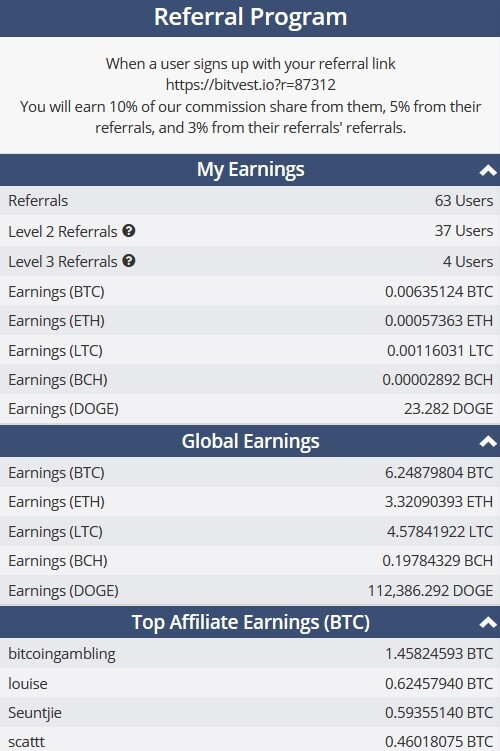Open help icon for Level 2 Referrals
Viewport: 500px width, 751px height.
point(129,231)
